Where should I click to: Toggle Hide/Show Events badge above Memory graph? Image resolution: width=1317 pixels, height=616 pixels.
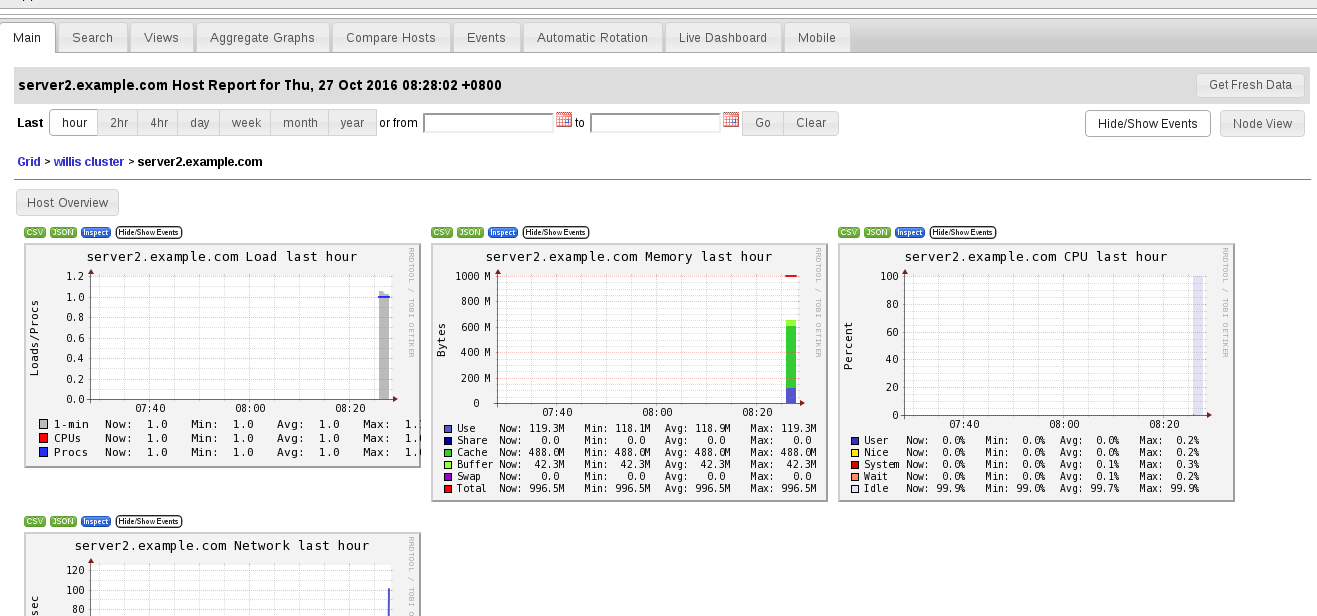coord(556,232)
